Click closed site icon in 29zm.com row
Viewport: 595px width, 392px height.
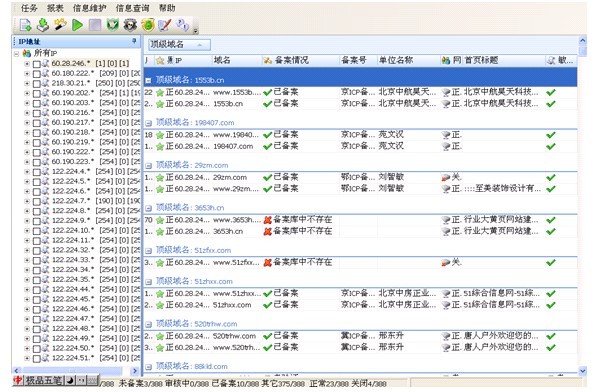pos(446,178)
